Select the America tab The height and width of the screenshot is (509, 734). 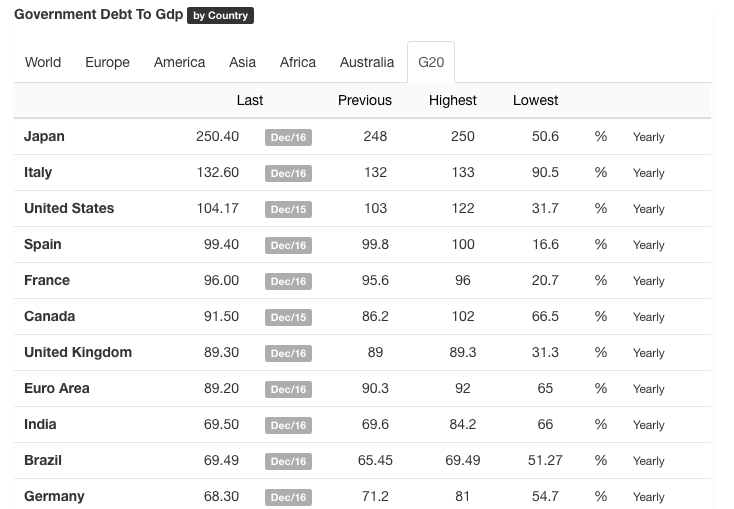pos(179,62)
